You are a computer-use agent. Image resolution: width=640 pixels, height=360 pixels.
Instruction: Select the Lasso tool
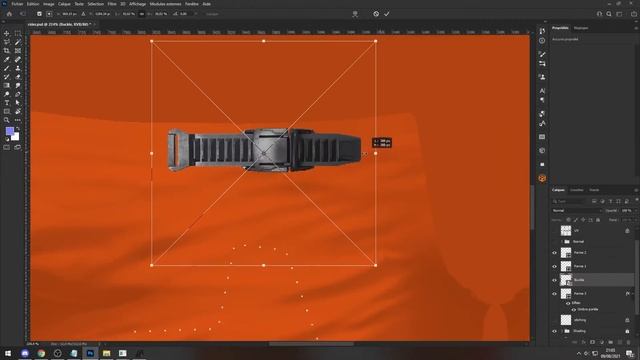point(7,42)
